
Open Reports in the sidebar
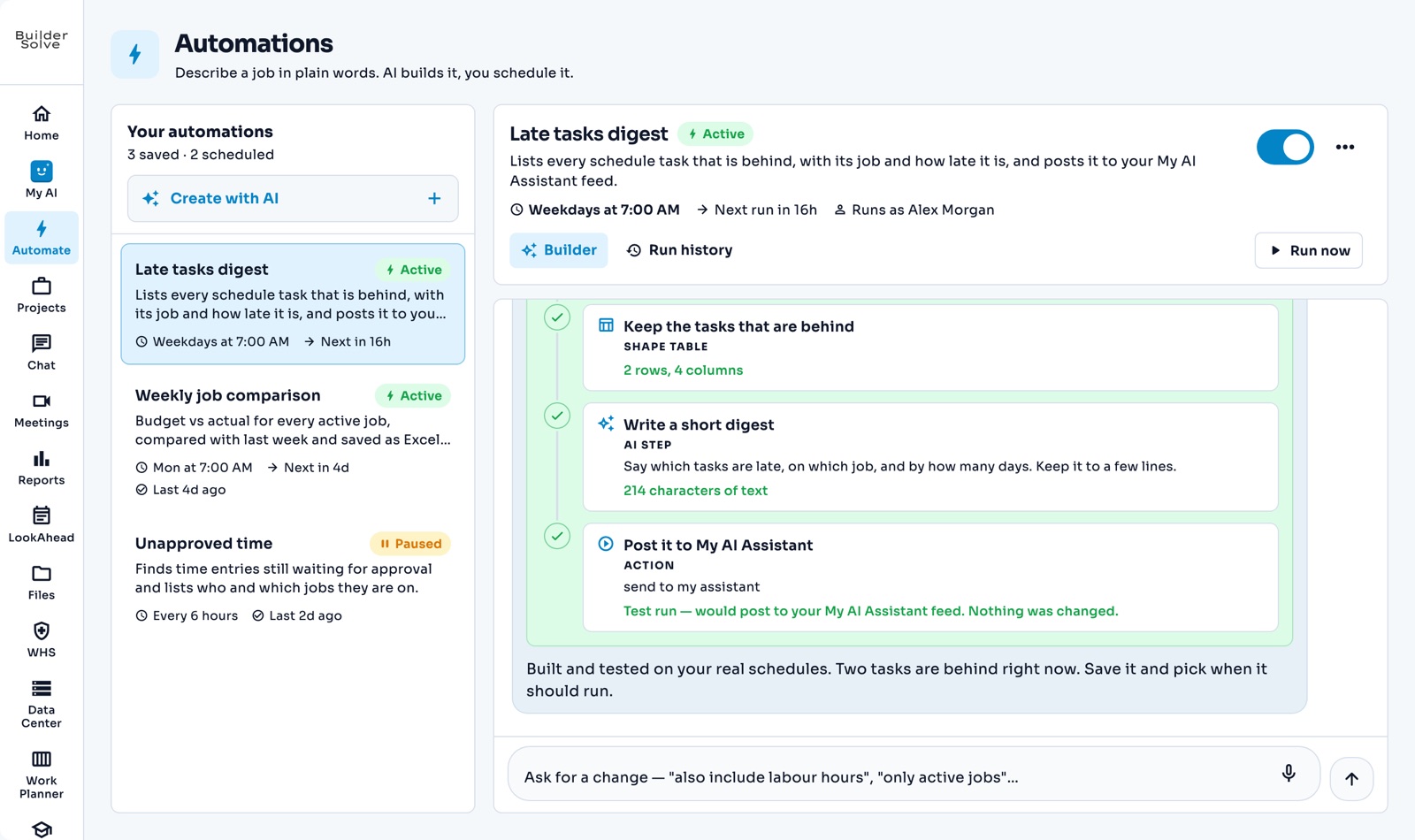pyautogui.click(x=42, y=468)
